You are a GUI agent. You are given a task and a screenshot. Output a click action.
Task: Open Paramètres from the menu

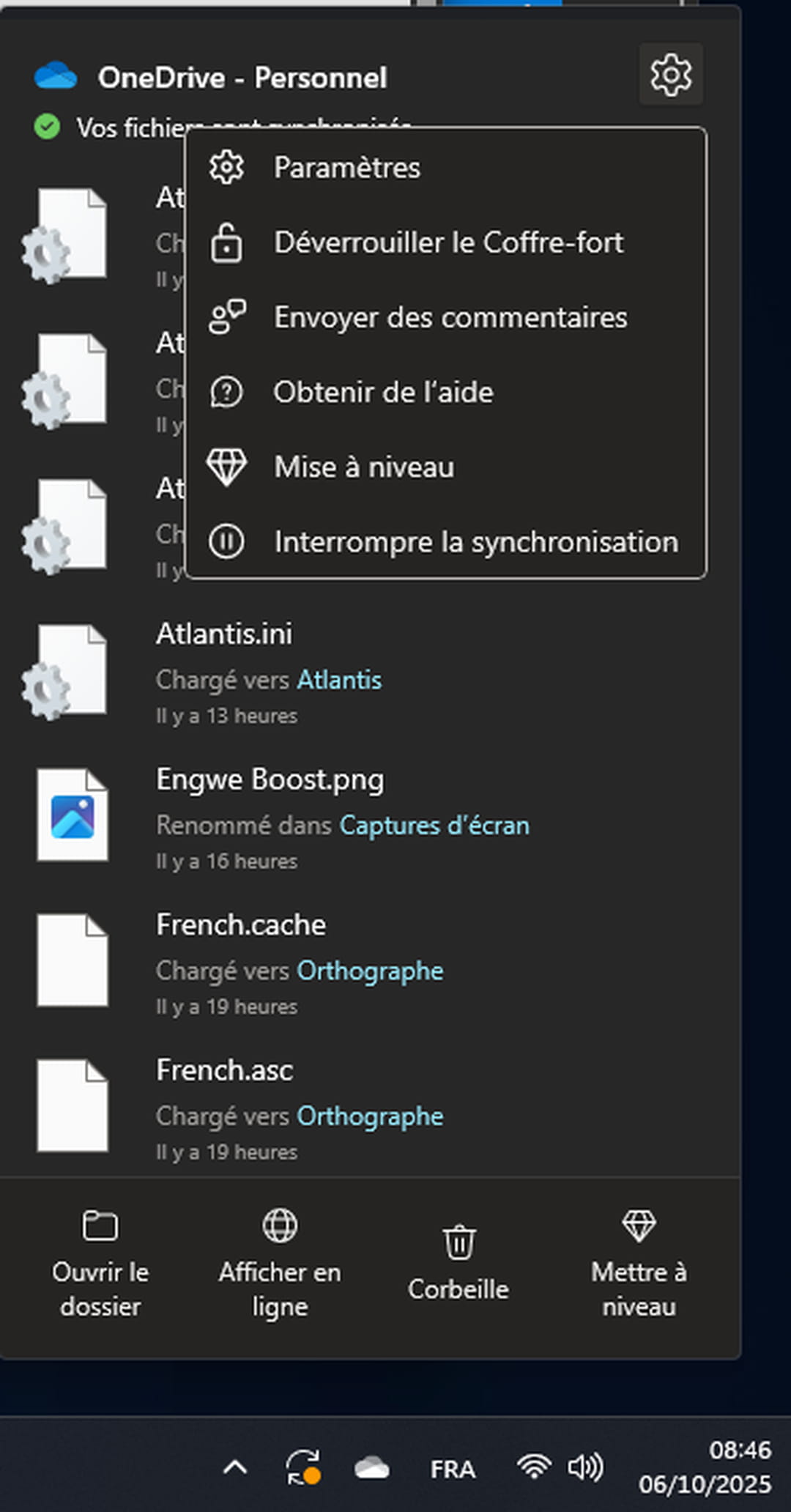pyautogui.click(x=346, y=168)
